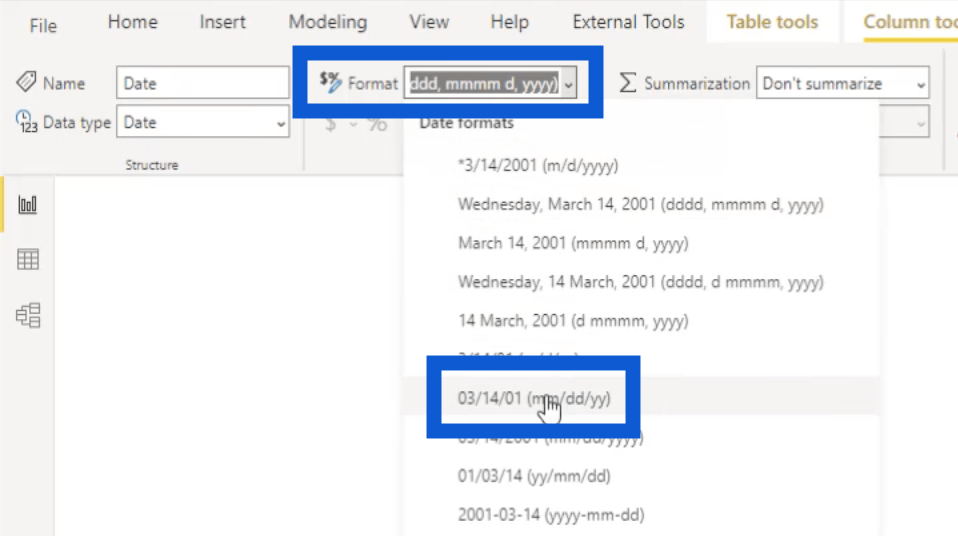The width and height of the screenshot is (958, 536).
Task: Open the disabled dropdown below Summarization
Action: coord(904,122)
